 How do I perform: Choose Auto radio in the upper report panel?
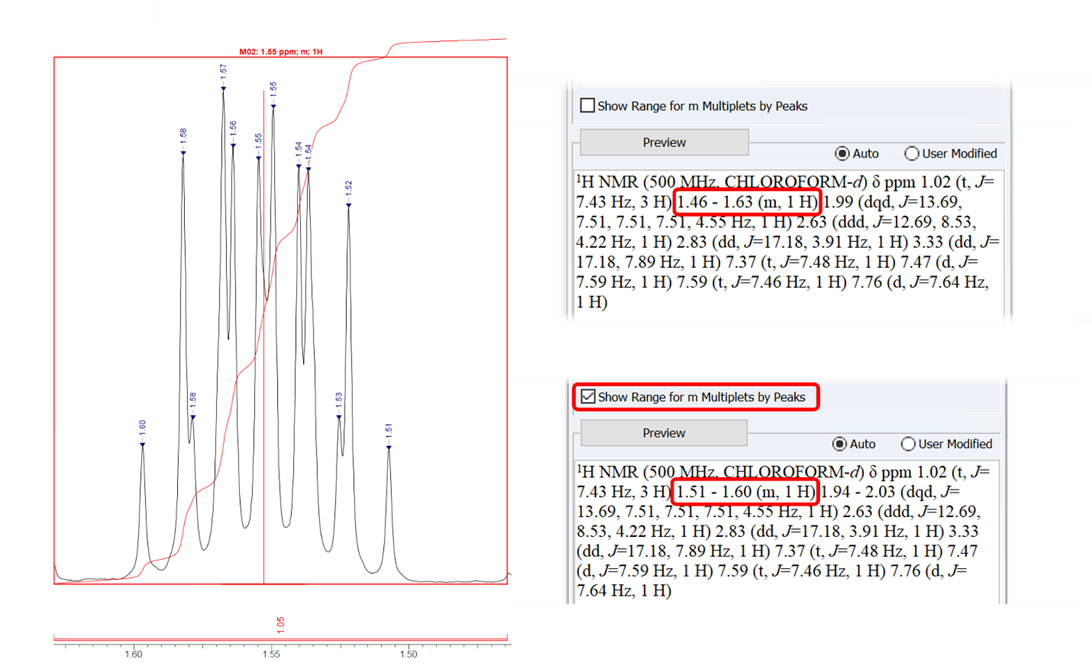click(842, 154)
